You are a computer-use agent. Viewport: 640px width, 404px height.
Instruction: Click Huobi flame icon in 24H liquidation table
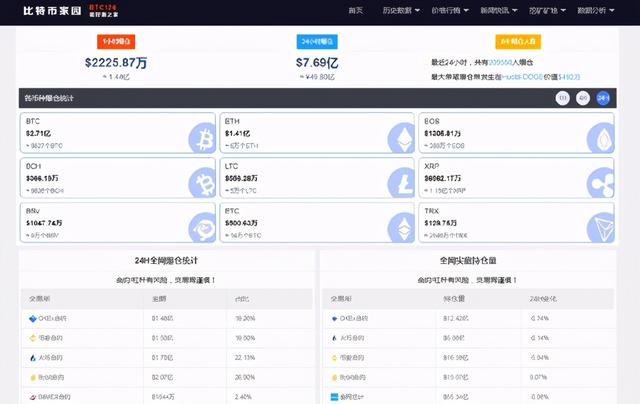coord(33,358)
